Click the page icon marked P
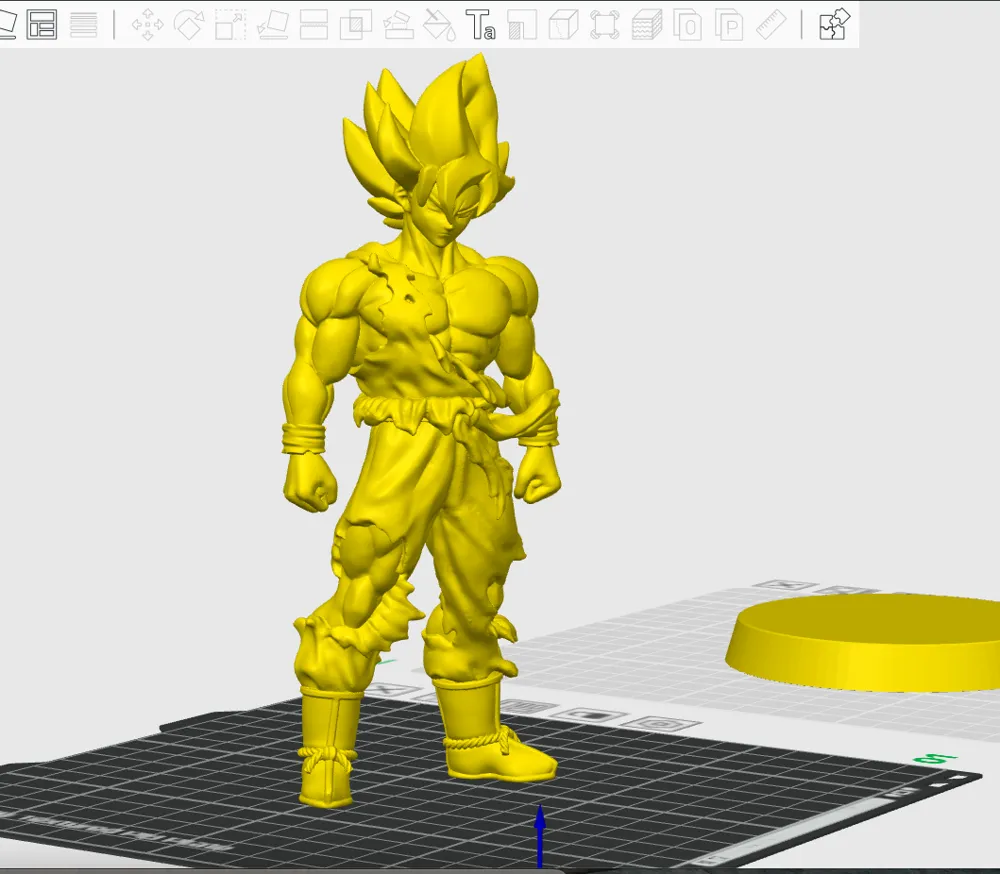 point(729,25)
